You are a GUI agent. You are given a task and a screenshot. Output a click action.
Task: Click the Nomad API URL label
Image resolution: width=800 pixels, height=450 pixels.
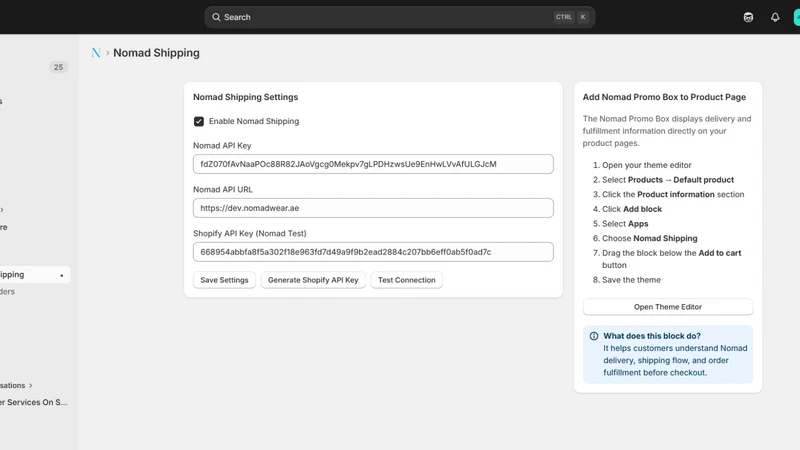coord(222,189)
